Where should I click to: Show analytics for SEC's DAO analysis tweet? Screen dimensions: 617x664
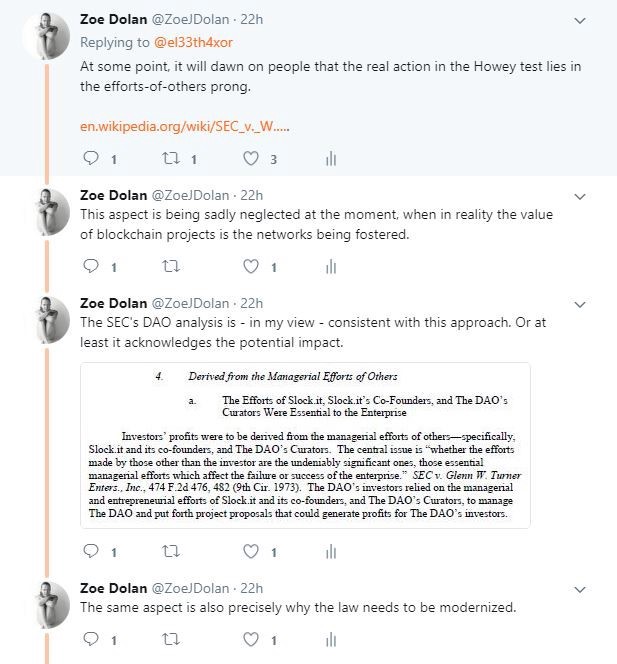tap(331, 550)
